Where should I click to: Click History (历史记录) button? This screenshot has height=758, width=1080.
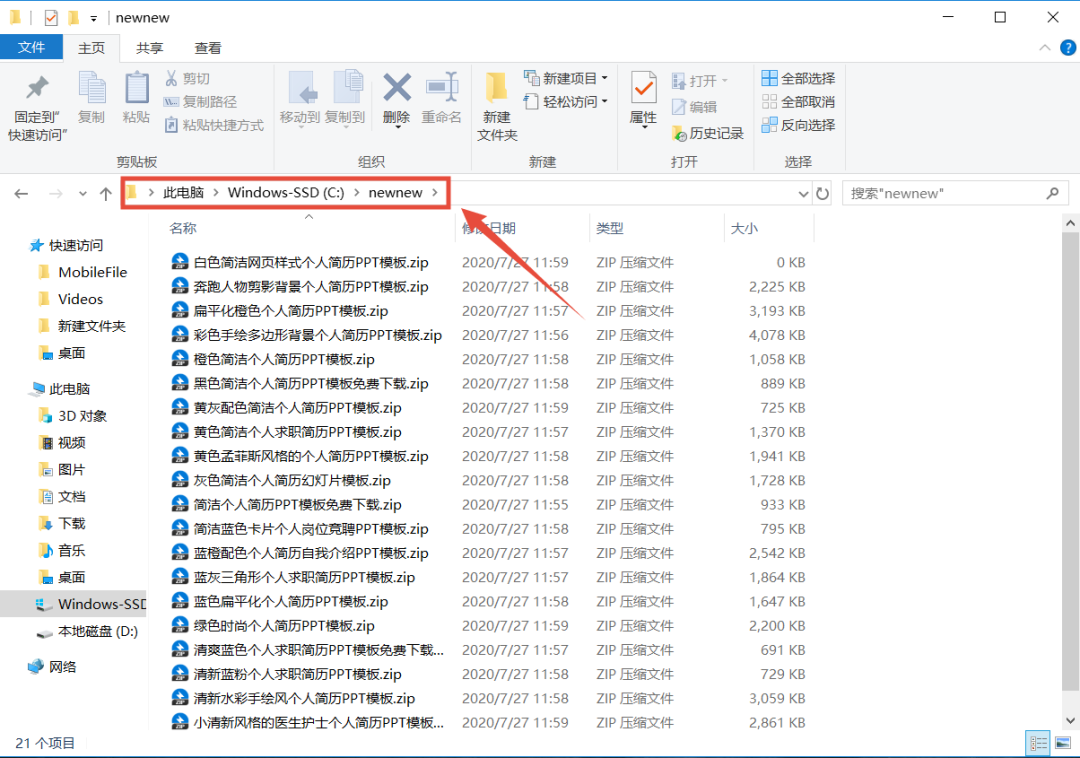(707, 134)
